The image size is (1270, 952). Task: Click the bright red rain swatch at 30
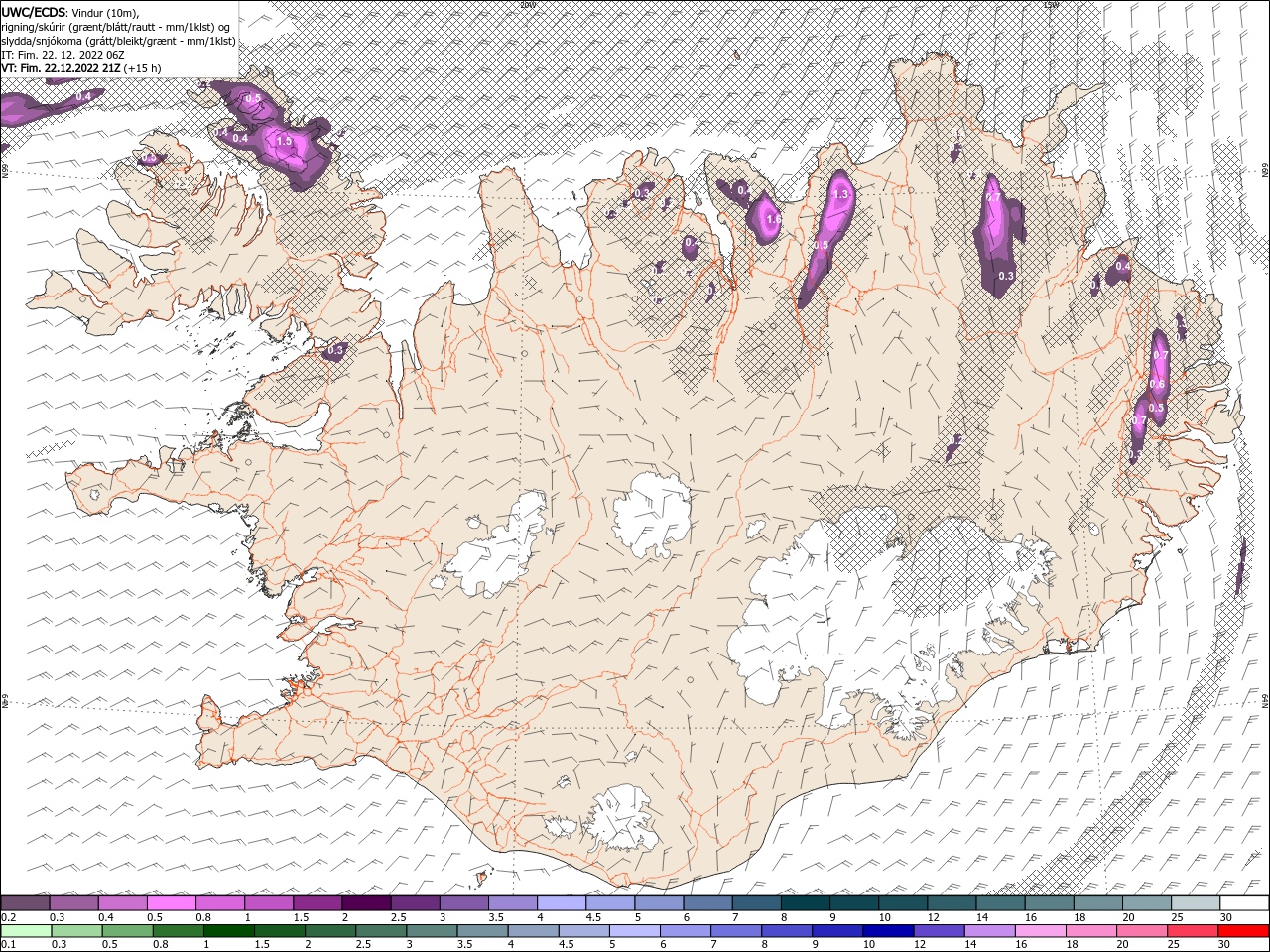[x=1242, y=931]
